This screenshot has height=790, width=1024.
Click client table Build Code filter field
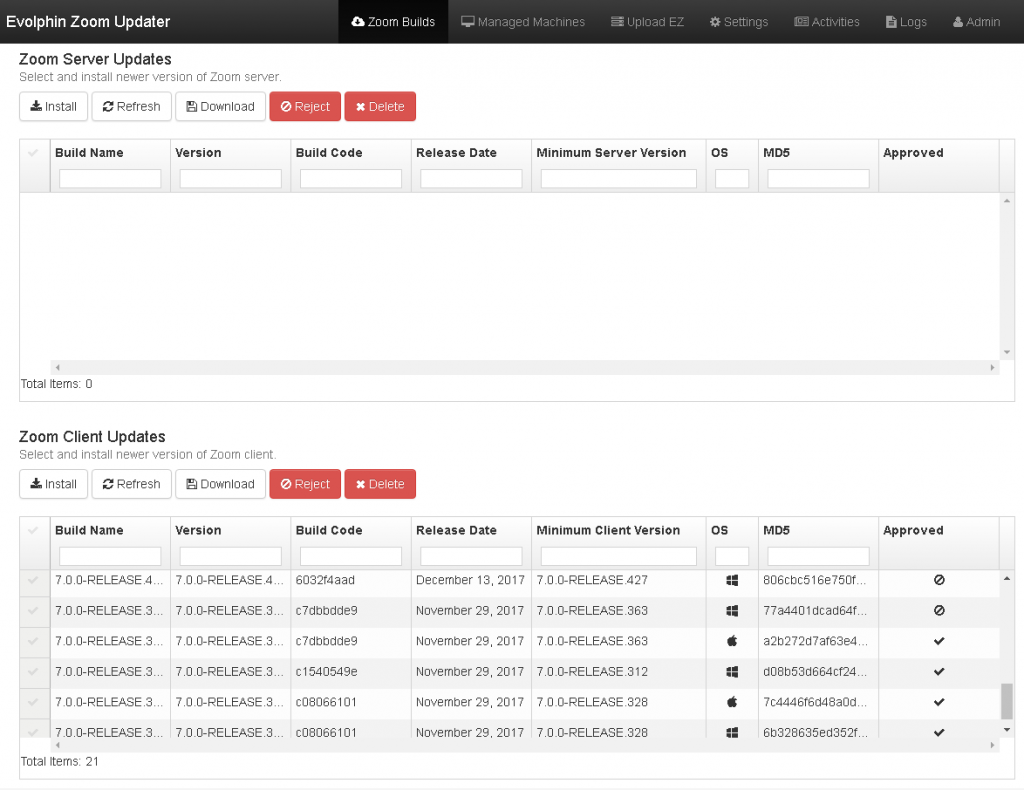pos(351,556)
